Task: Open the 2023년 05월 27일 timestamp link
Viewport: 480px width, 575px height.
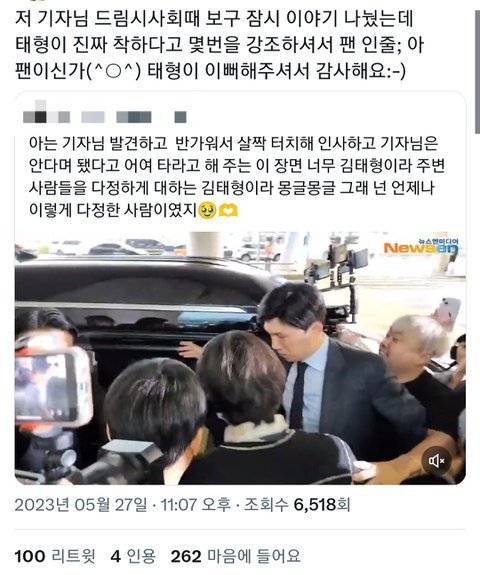Action: point(81,505)
